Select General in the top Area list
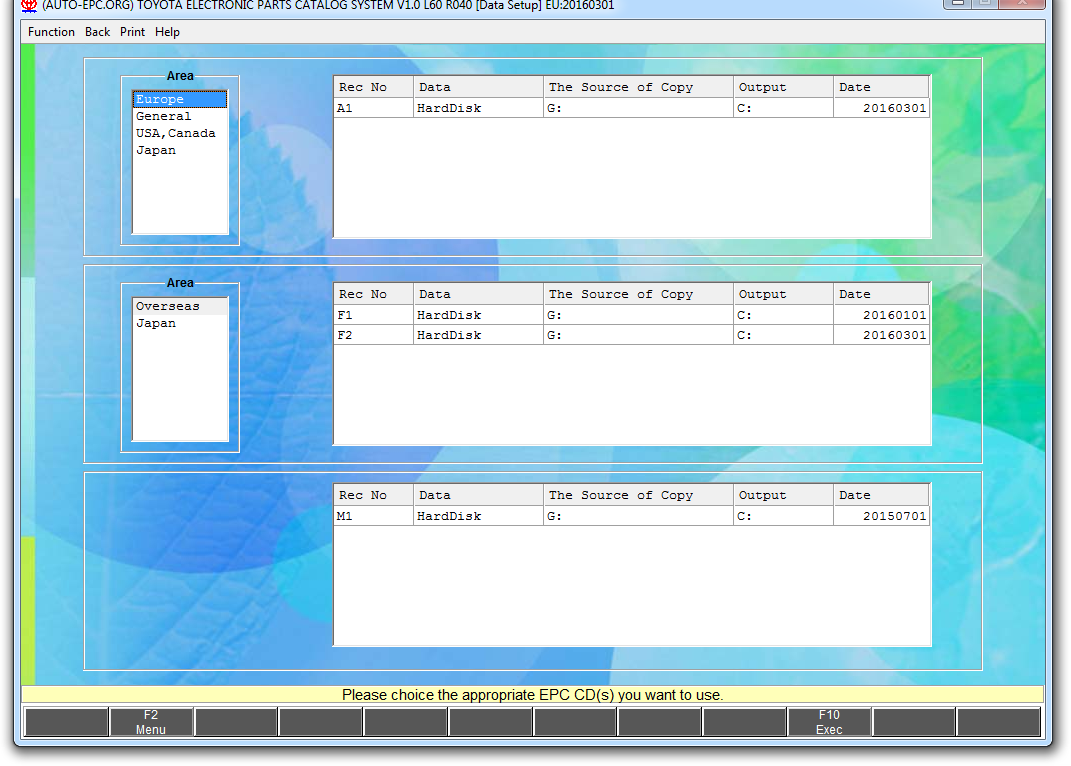This screenshot has width=1071, height=766. coord(180,116)
